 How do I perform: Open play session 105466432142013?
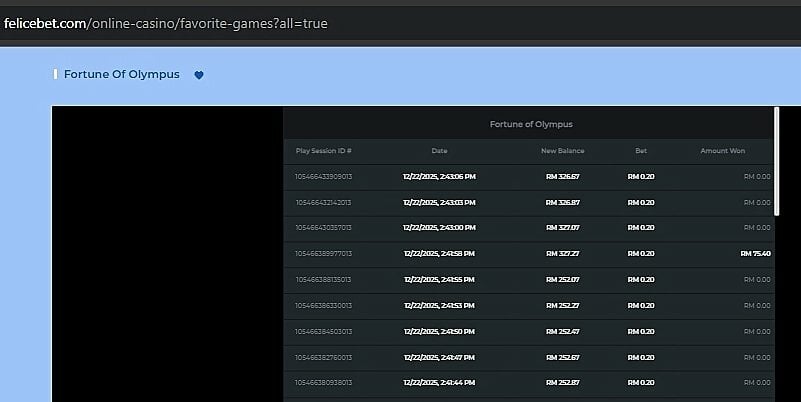click(323, 202)
